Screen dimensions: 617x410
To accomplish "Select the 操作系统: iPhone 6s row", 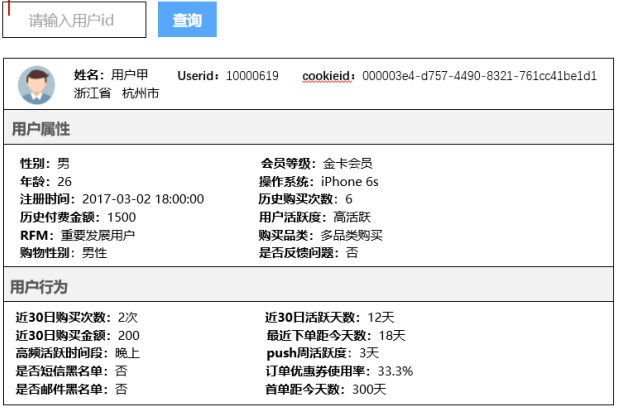I will pos(319,181).
